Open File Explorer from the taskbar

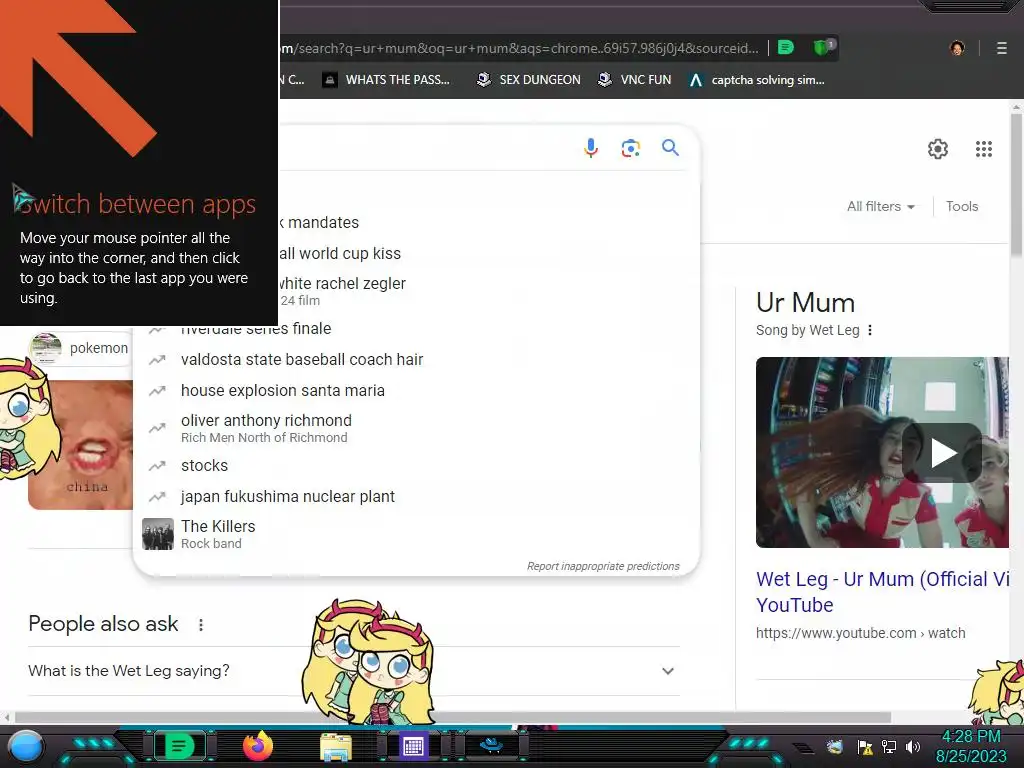(x=336, y=747)
